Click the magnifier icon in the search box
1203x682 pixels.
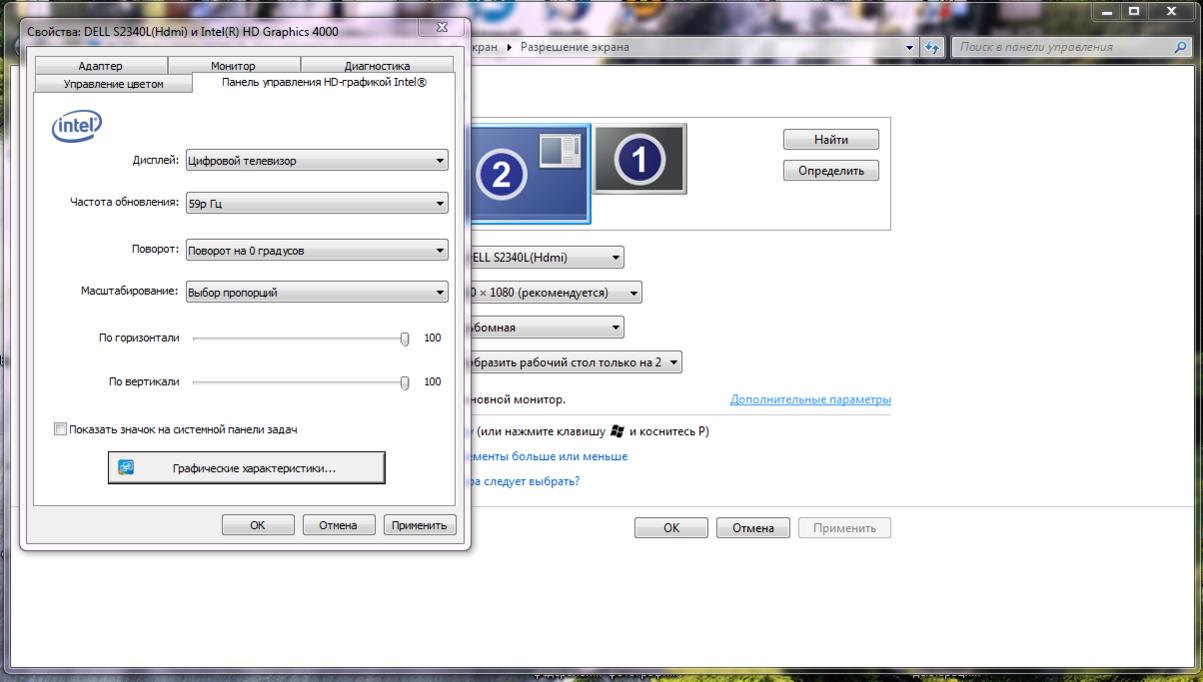(x=1180, y=47)
